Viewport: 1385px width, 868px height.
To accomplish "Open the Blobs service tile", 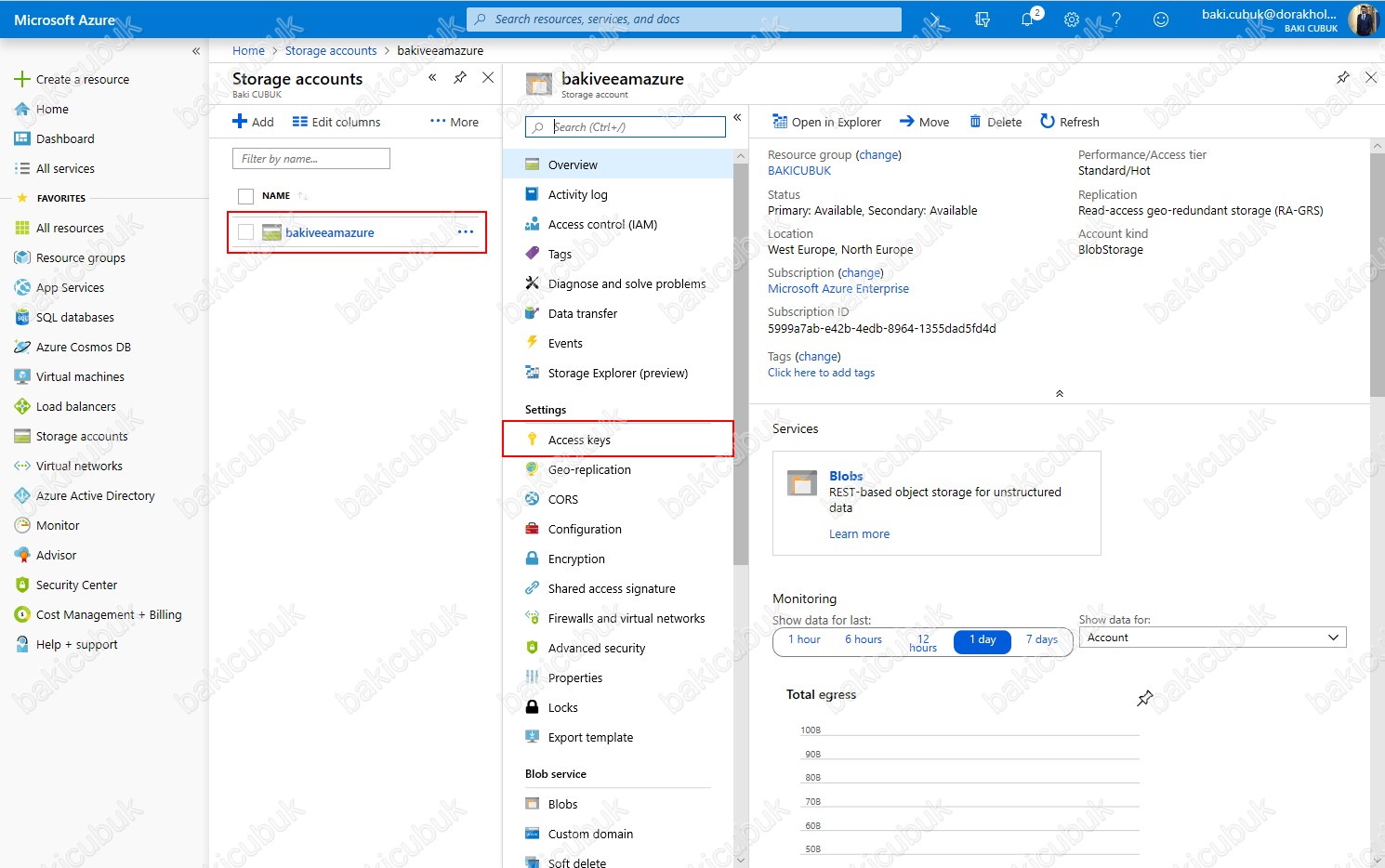I will coord(936,503).
